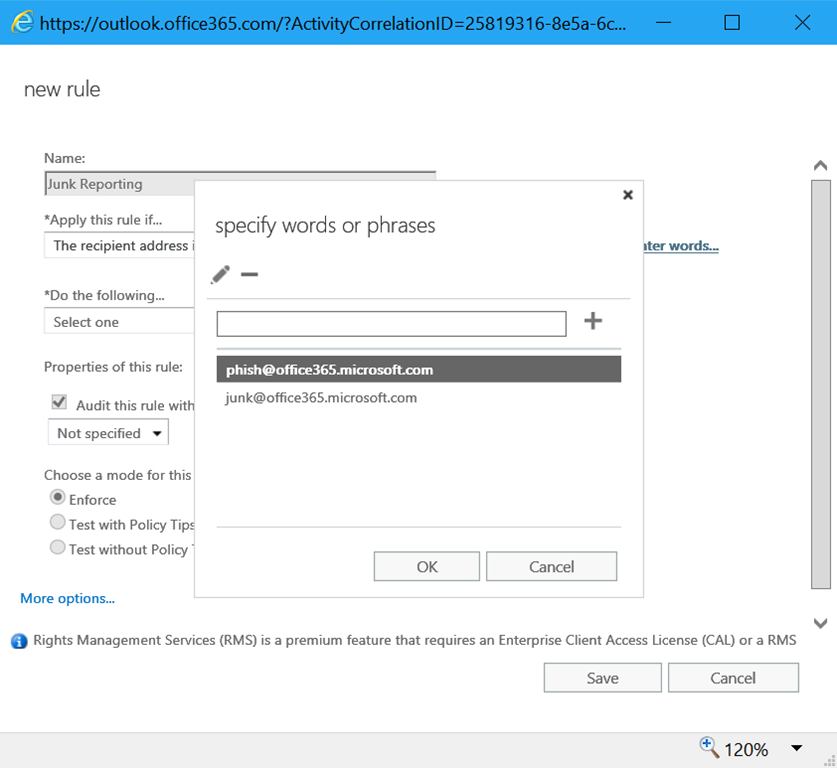Click the Save button
Image resolution: width=837 pixels, height=768 pixels.
(x=603, y=678)
